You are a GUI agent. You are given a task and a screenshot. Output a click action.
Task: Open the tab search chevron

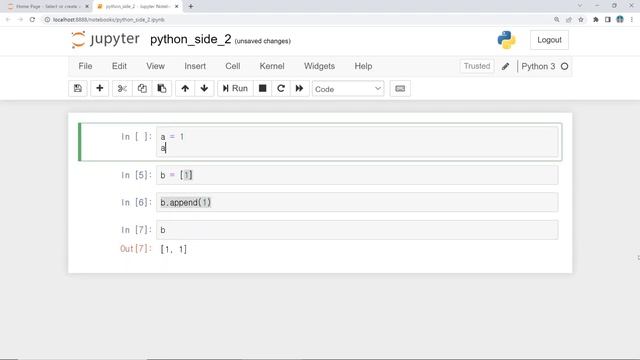point(580,6)
